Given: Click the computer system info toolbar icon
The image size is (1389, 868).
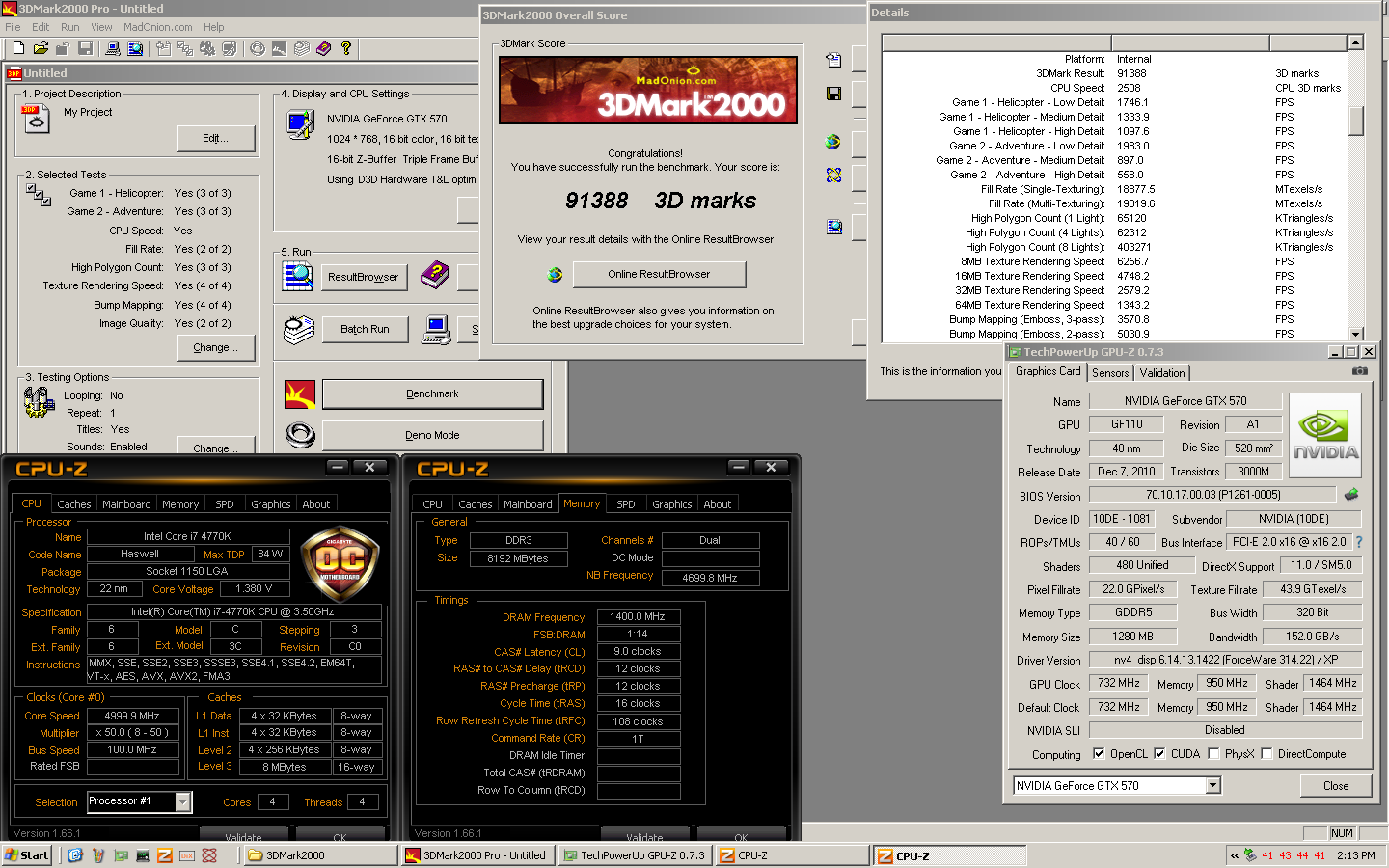Looking at the screenshot, I should point(113,48).
